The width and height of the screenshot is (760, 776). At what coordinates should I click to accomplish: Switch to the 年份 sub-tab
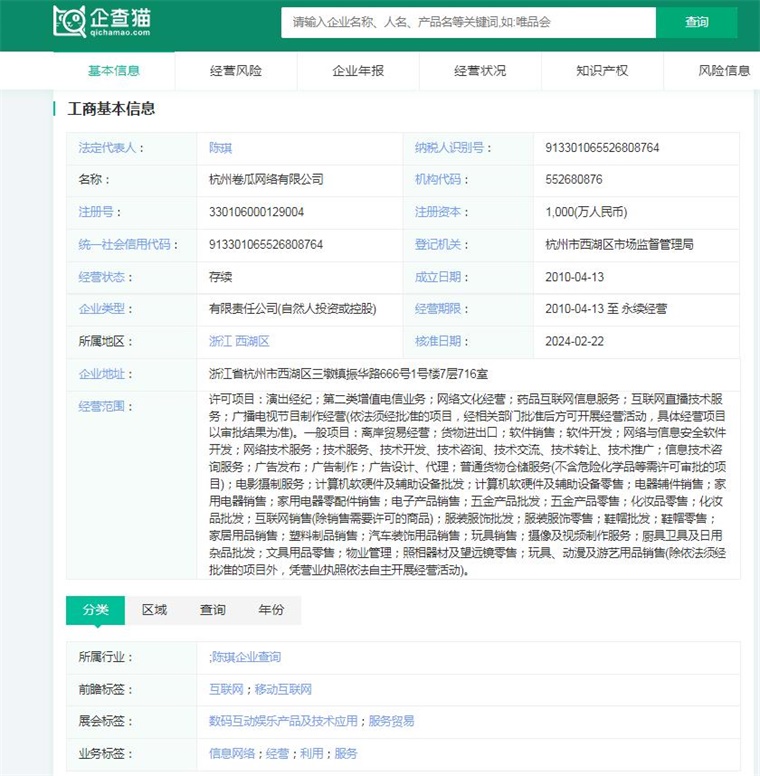pos(271,610)
